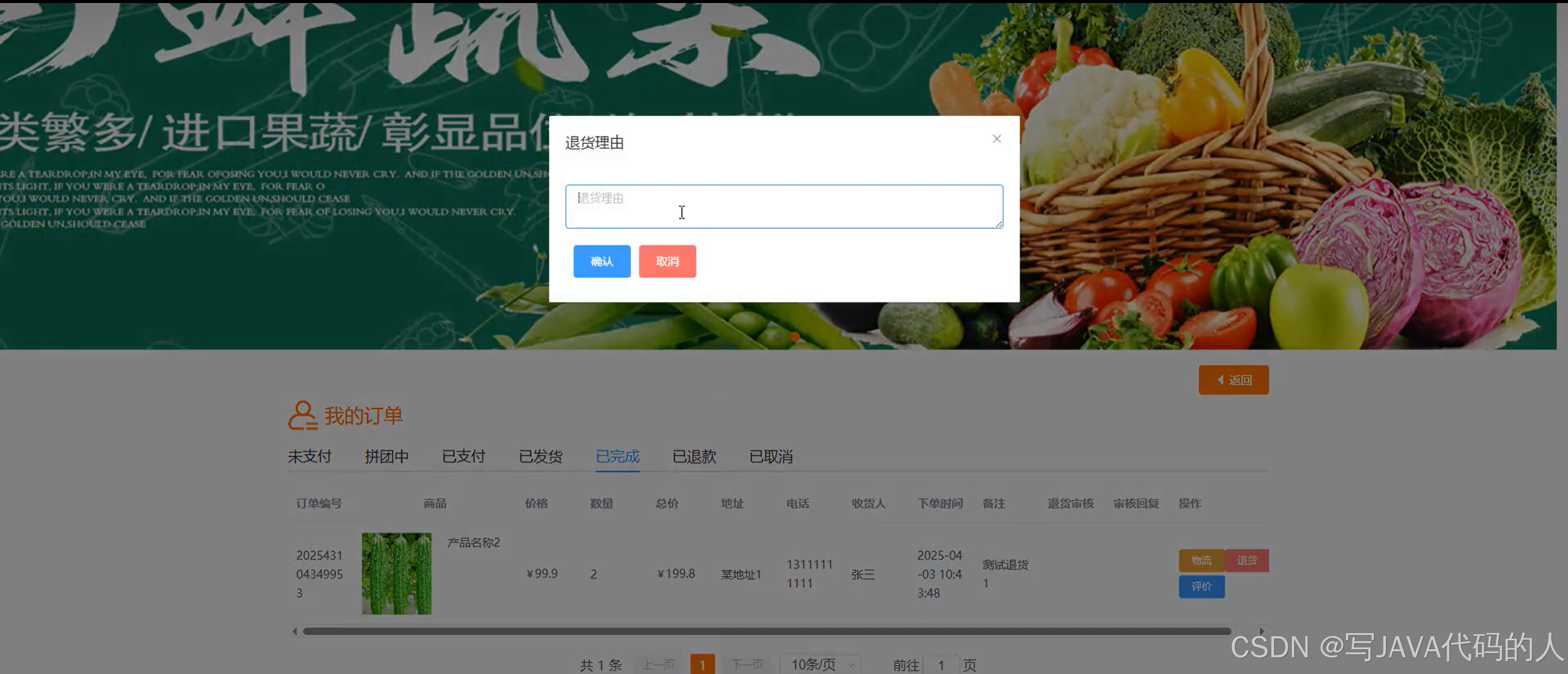Switch to the 已退款 tab

(x=694, y=456)
